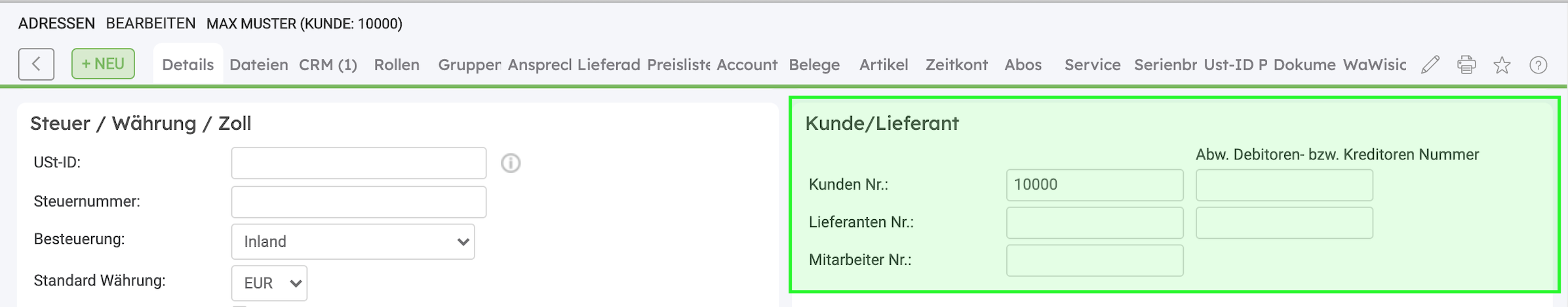Image resolution: width=1568 pixels, height=307 pixels.
Task: Select the Rollen tab
Action: click(x=397, y=65)
